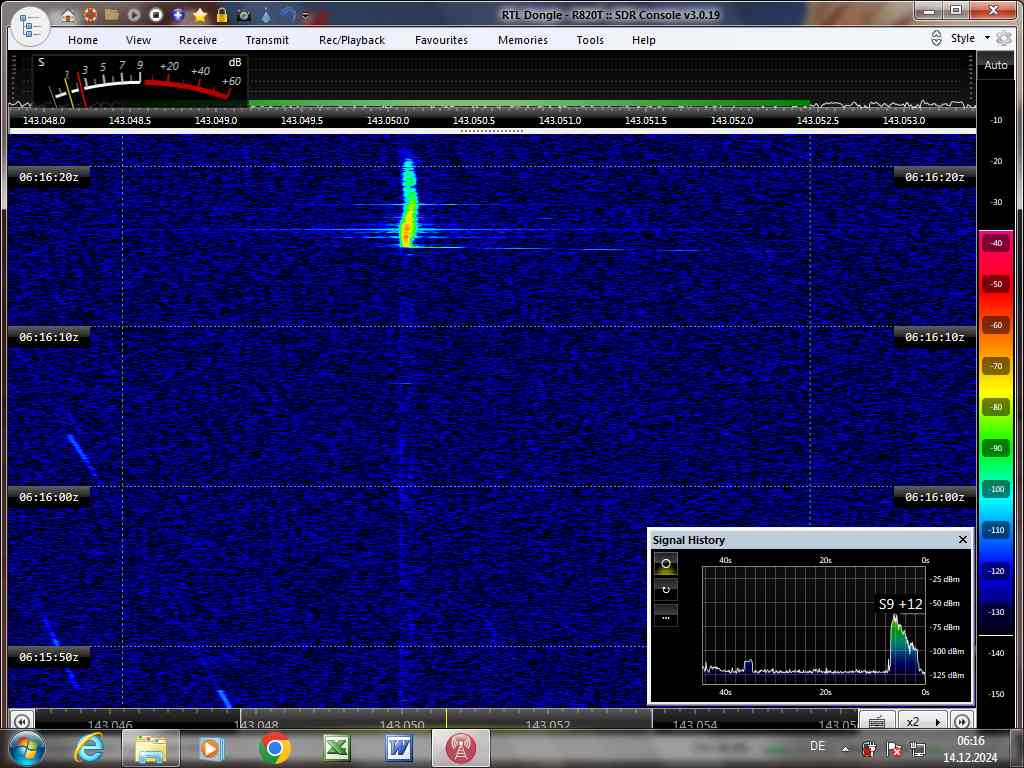Click the stop icon in quick access toolbar
The width and height of the screenshot is (1024, 768).
pyautogui.click(x=156, y=14)
